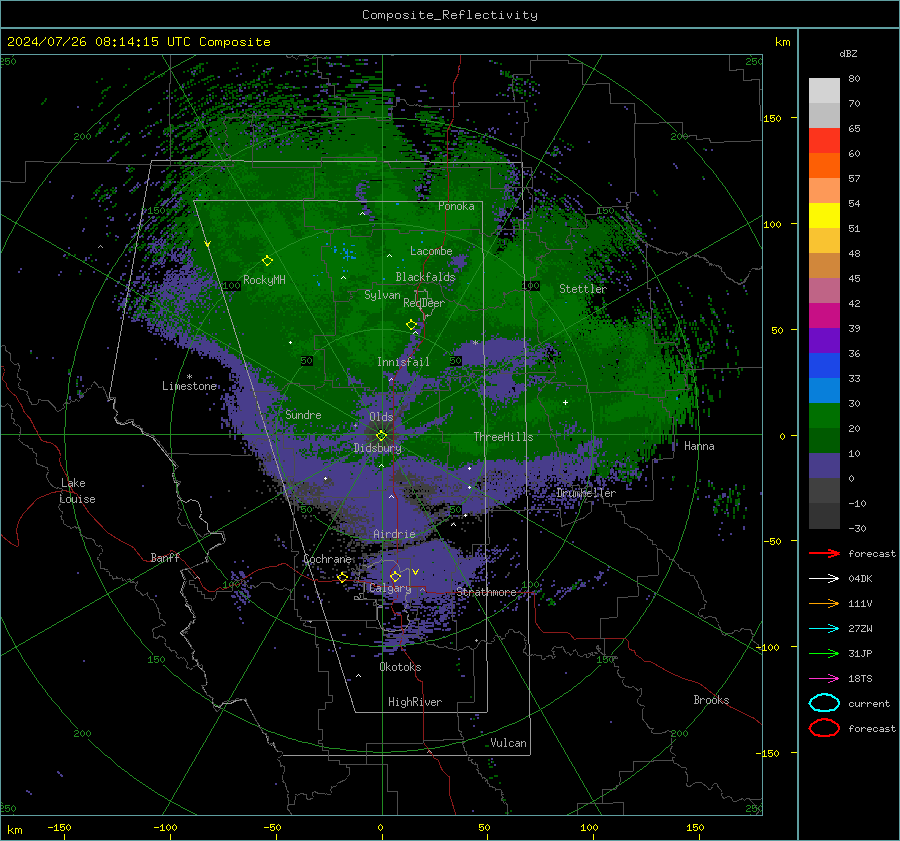Click the yellow radar marker at Olds
900x841 pixels.
click(382, 435)
